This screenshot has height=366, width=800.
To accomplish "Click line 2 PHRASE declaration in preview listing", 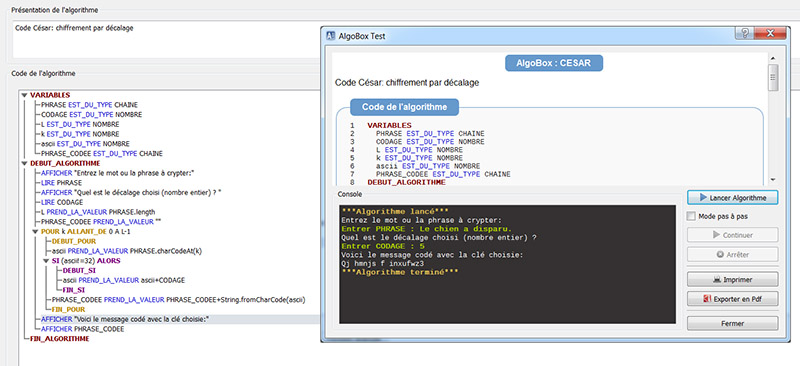I will [x=430, y=134].
